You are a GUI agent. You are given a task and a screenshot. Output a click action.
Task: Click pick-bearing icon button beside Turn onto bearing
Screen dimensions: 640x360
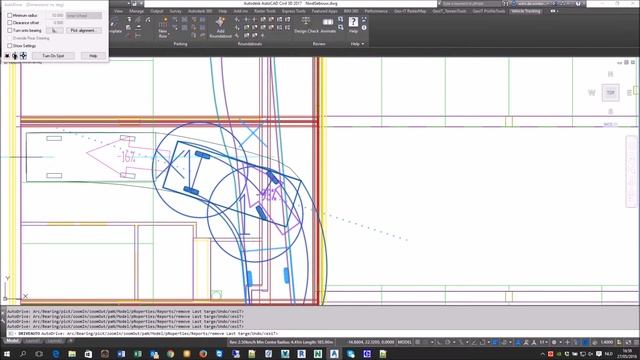[x=54, y=31]
